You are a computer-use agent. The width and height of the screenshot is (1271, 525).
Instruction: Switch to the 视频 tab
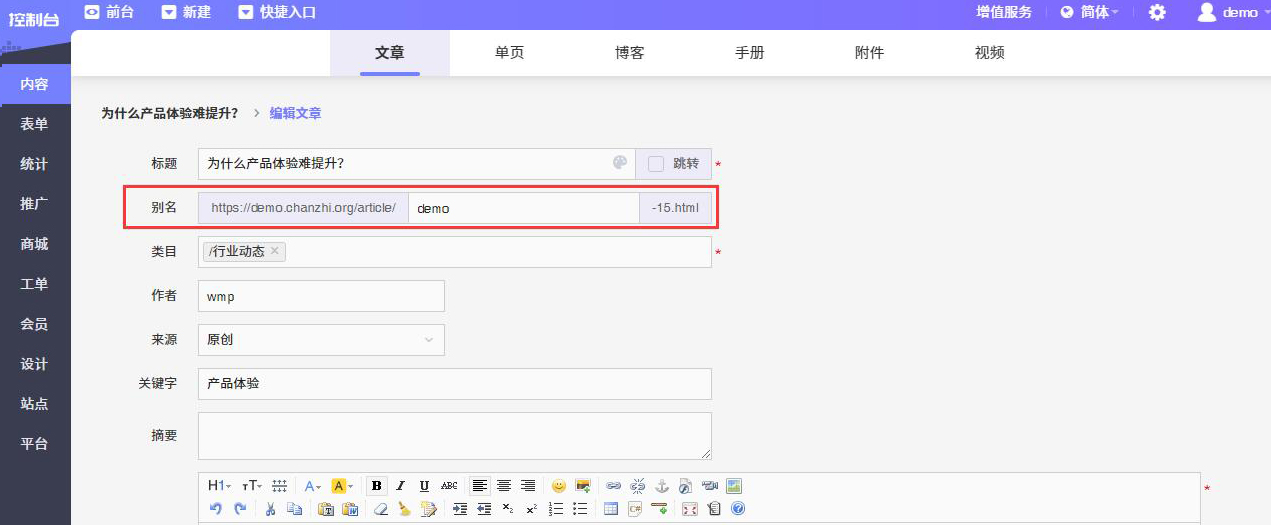click(989, 53)
